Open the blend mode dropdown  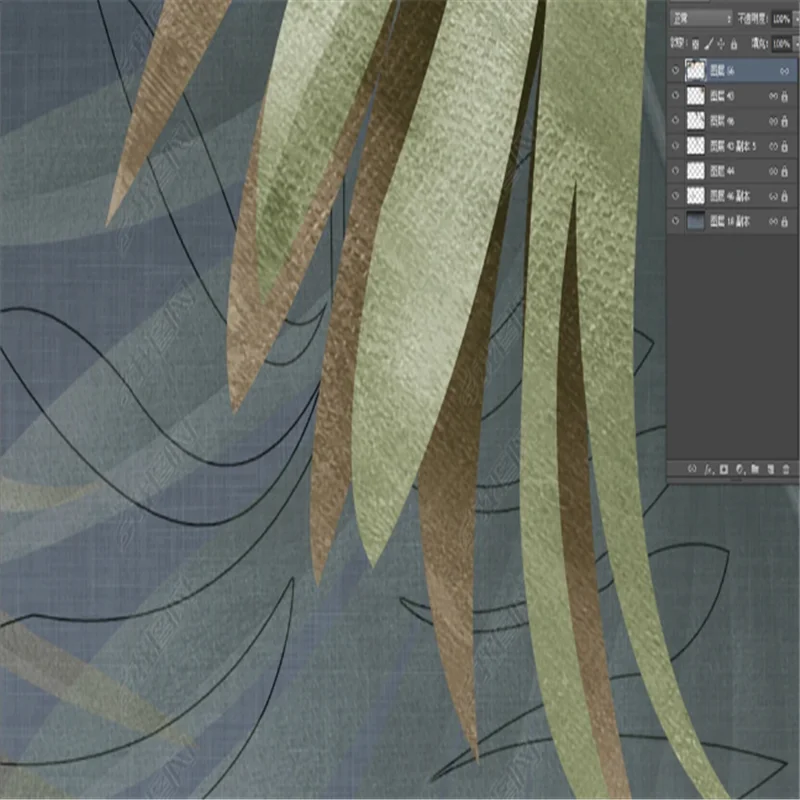[x=702, y=19]
